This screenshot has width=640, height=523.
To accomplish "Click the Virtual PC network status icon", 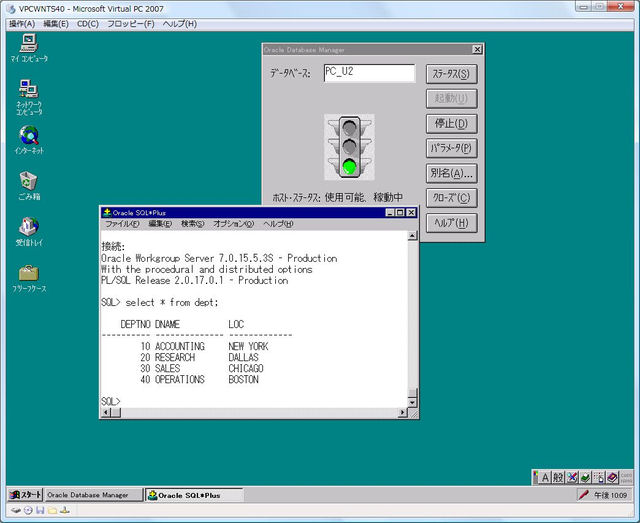I will tap(65, 510).
